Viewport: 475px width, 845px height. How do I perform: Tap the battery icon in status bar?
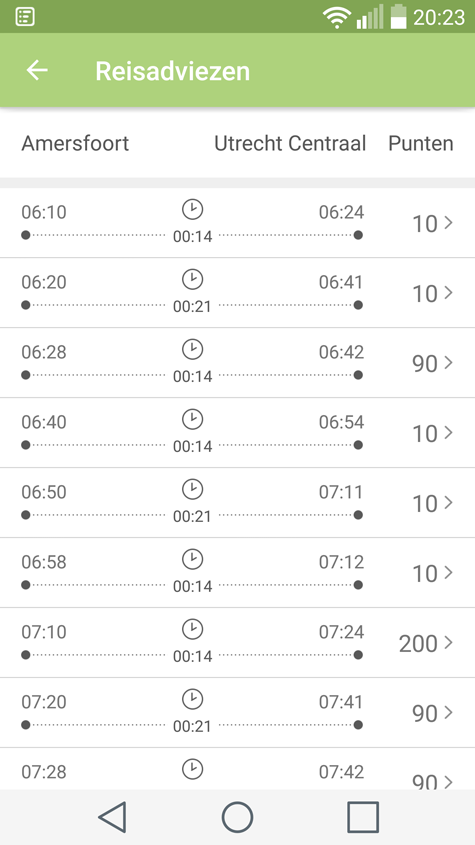pyautogui.click(x=398, y=16)
